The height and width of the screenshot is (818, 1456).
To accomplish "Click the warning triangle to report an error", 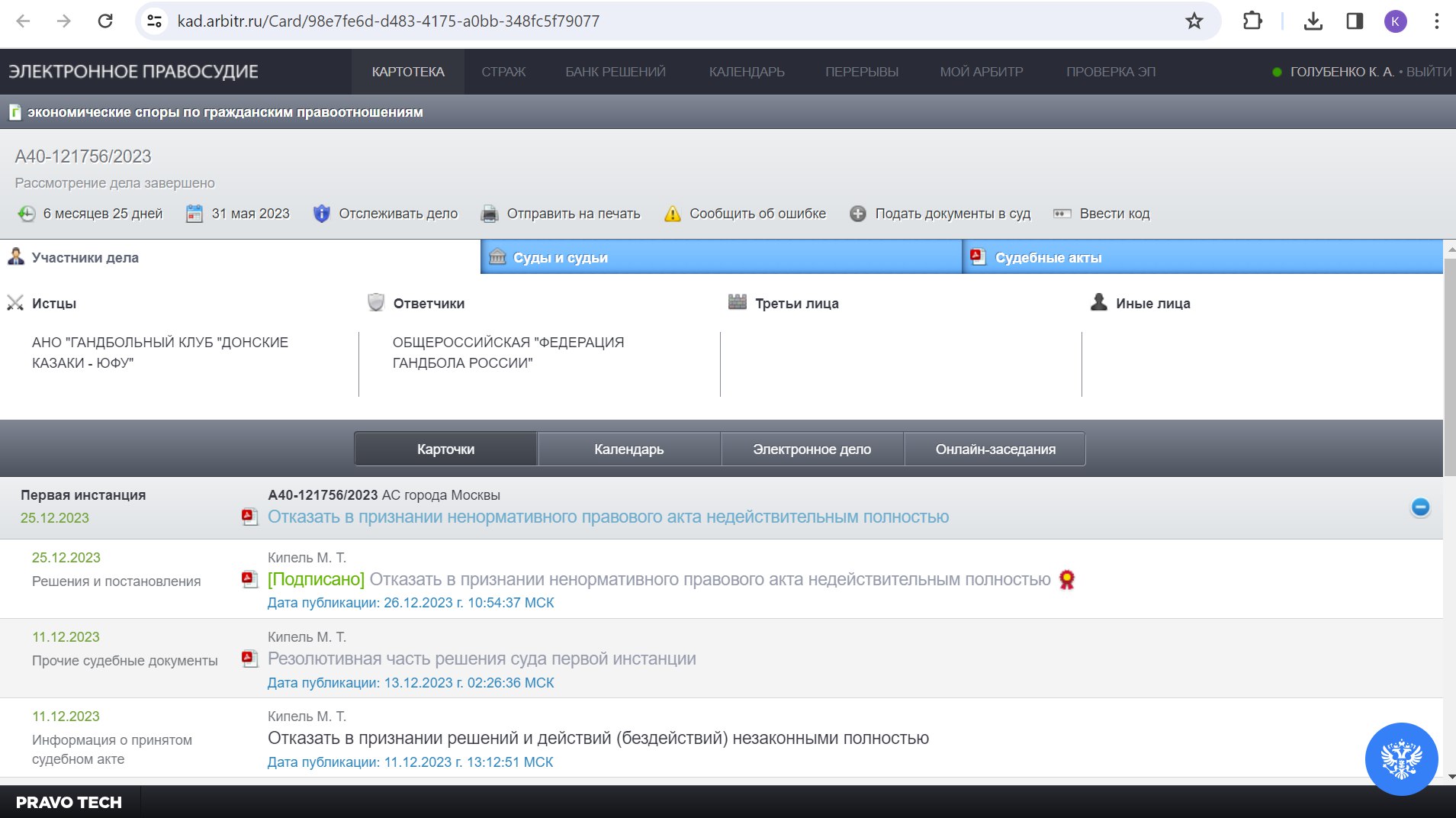I will pos(672,214).
